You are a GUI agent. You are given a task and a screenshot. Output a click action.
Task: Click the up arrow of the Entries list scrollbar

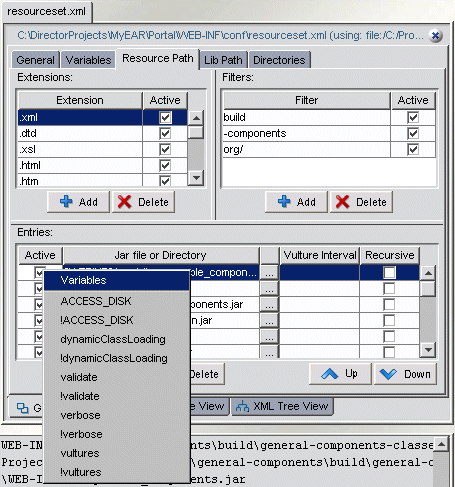[x=428, y=273]
